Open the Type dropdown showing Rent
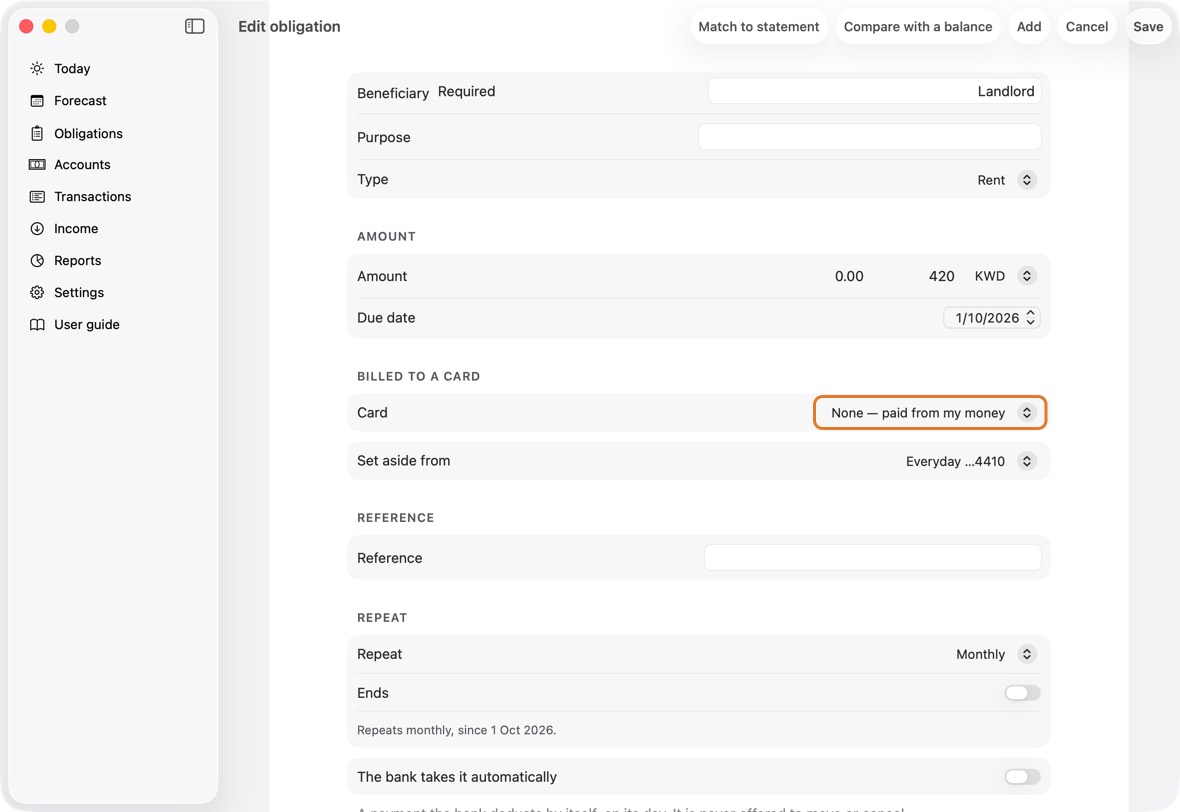Image resolution: width=1180 pixels, height=812 pixels. [x=1006, y=180]
